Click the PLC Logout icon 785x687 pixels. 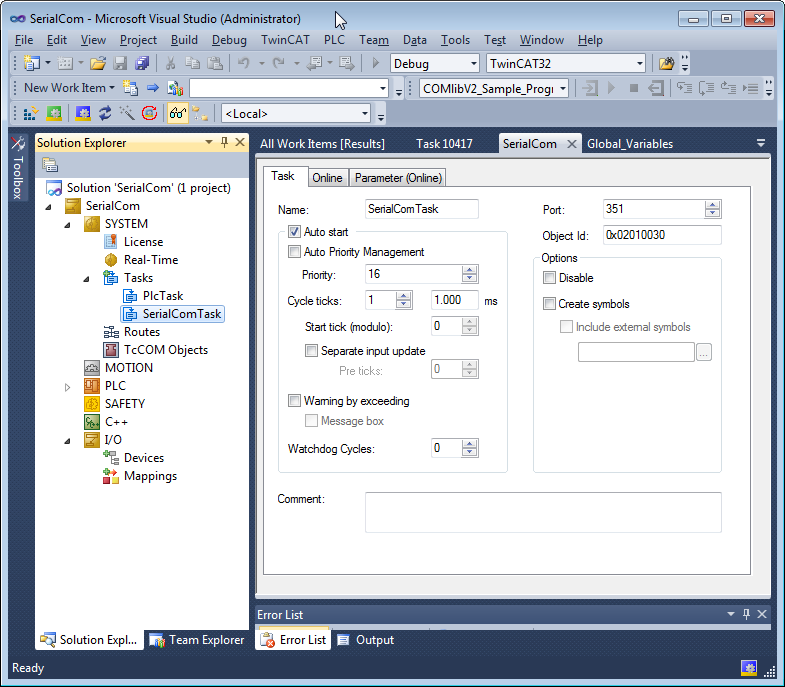[x=655, y=89]
